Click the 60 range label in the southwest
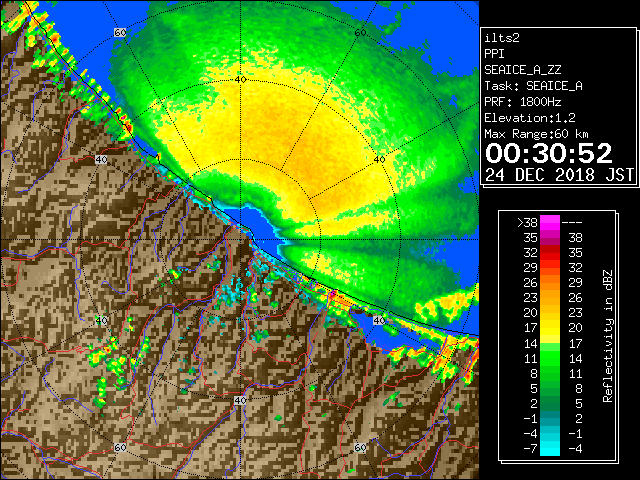640x480 pixels. click(x=120, y=447)
